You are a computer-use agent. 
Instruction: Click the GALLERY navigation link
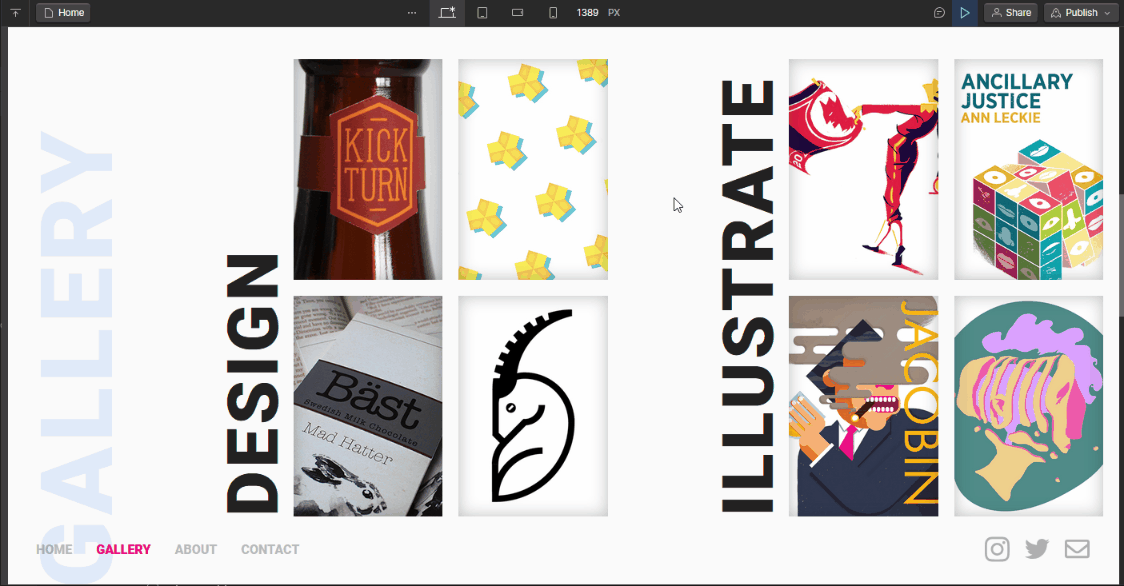click(x=123, y=549)
